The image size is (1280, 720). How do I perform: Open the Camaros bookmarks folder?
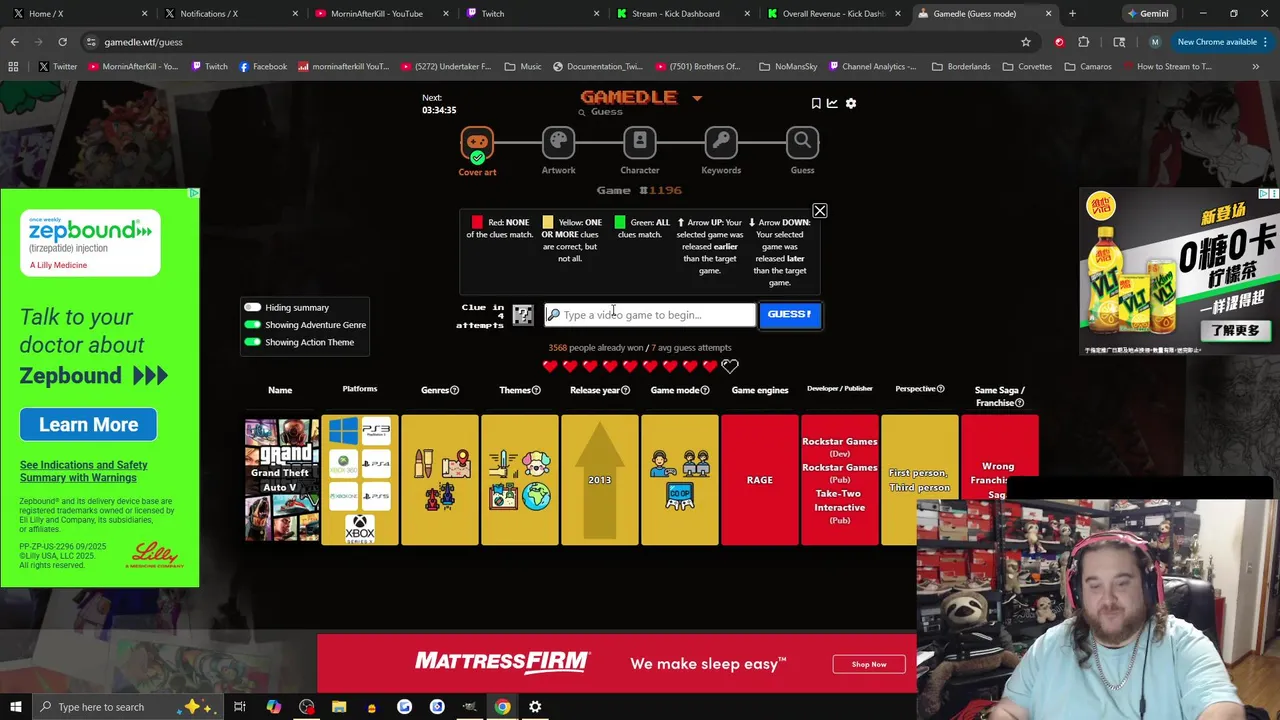1088,67
